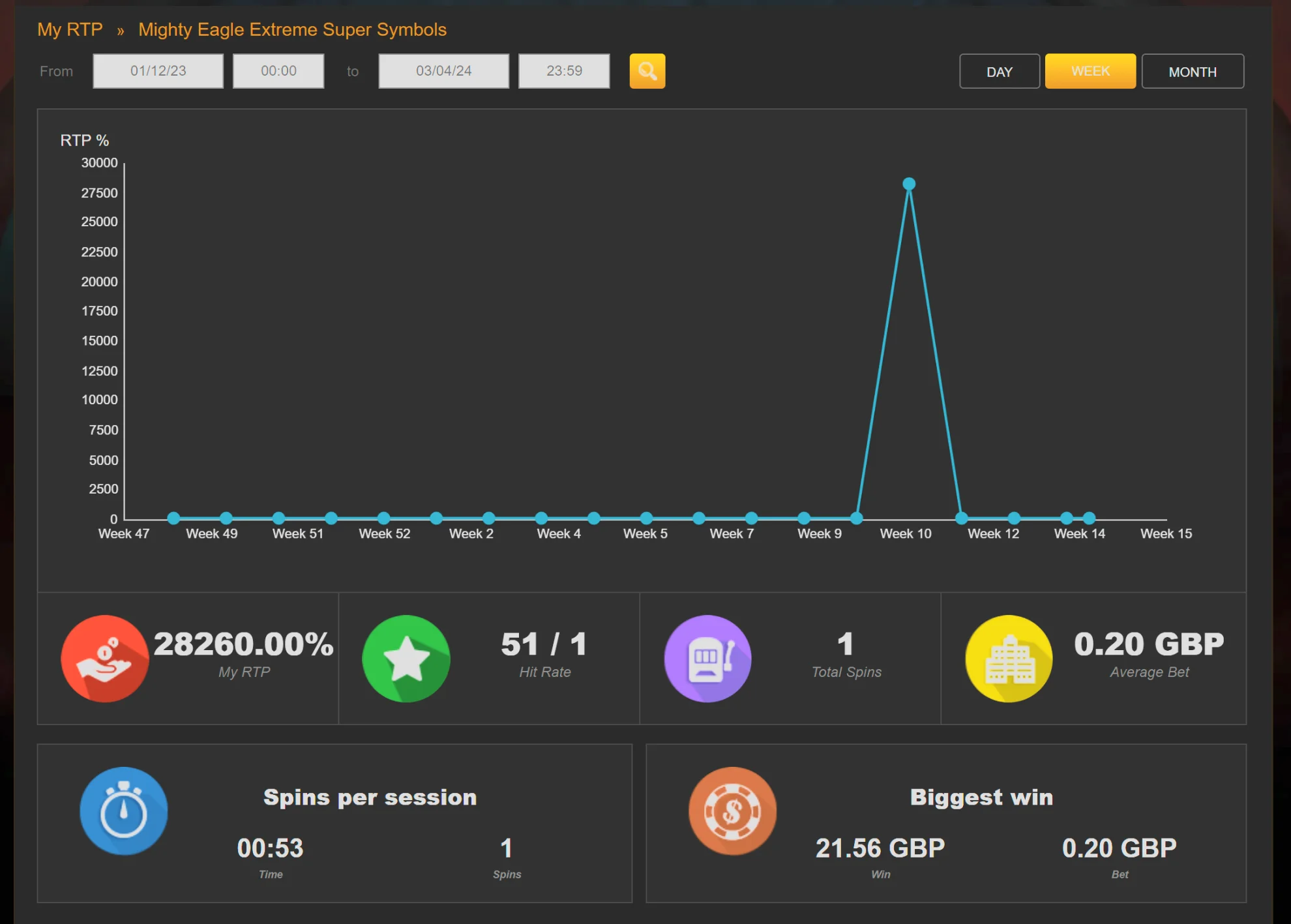Click the purple Total Spins slot machine icon
1291x924 pixels.
tap(707, 659)
